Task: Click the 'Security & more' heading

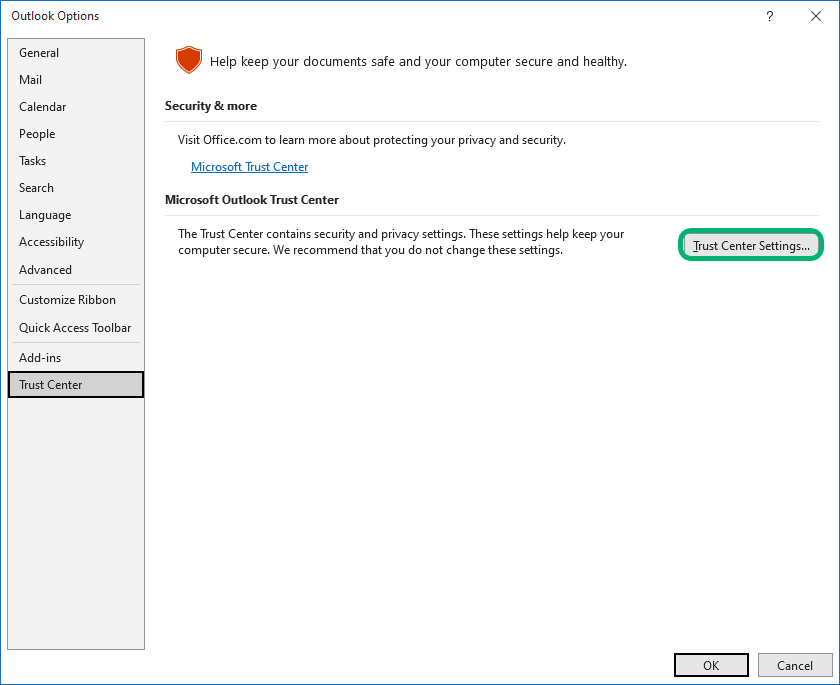Action: 211,106
